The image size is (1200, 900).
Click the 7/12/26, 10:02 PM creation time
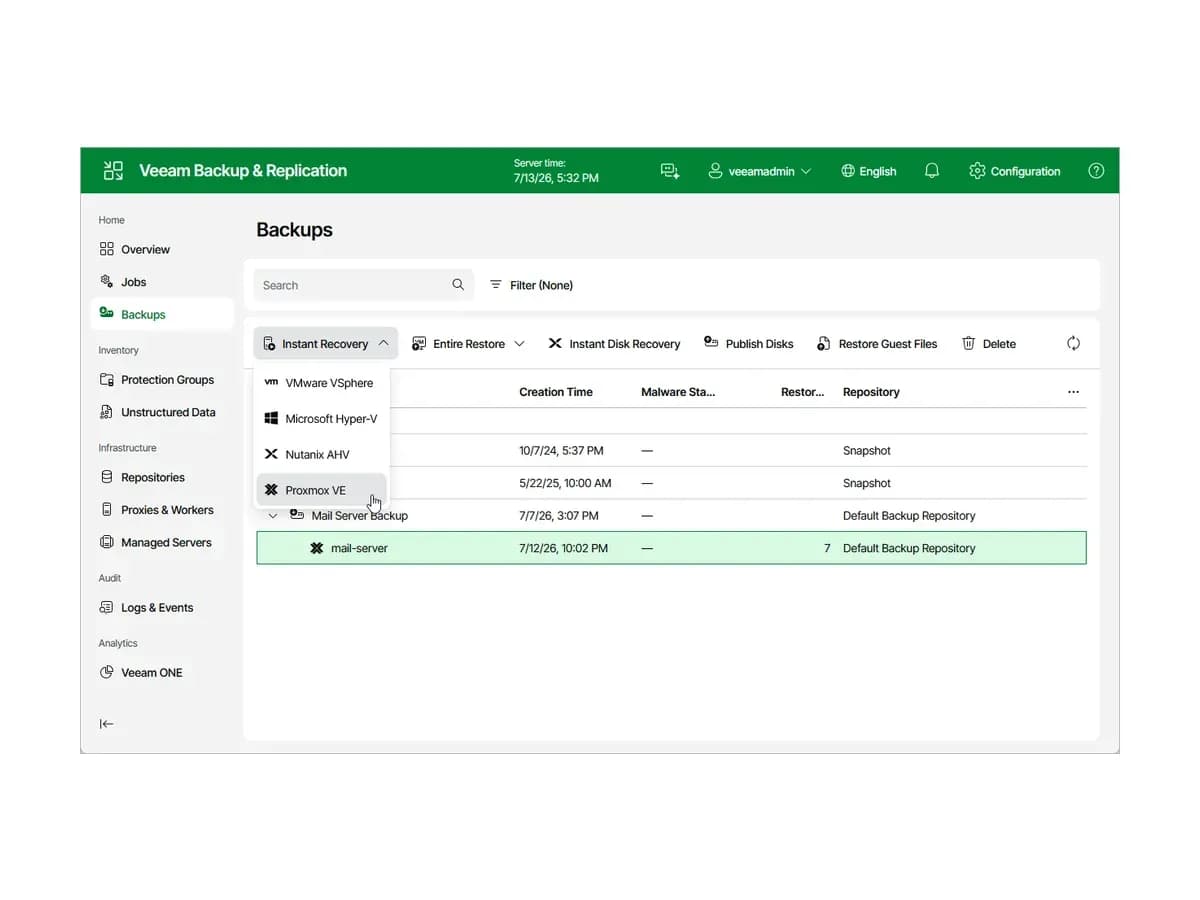pos(563,548)
